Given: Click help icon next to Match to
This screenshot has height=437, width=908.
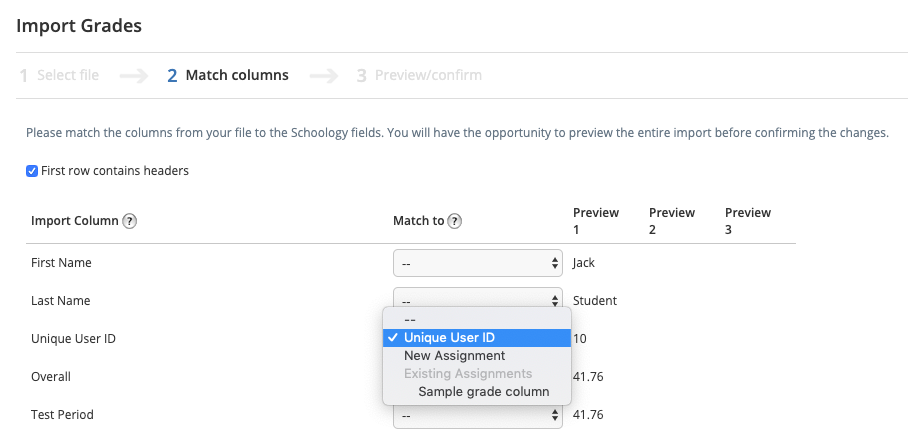Looking at the screenshot, I should click(x=455, y=221).
